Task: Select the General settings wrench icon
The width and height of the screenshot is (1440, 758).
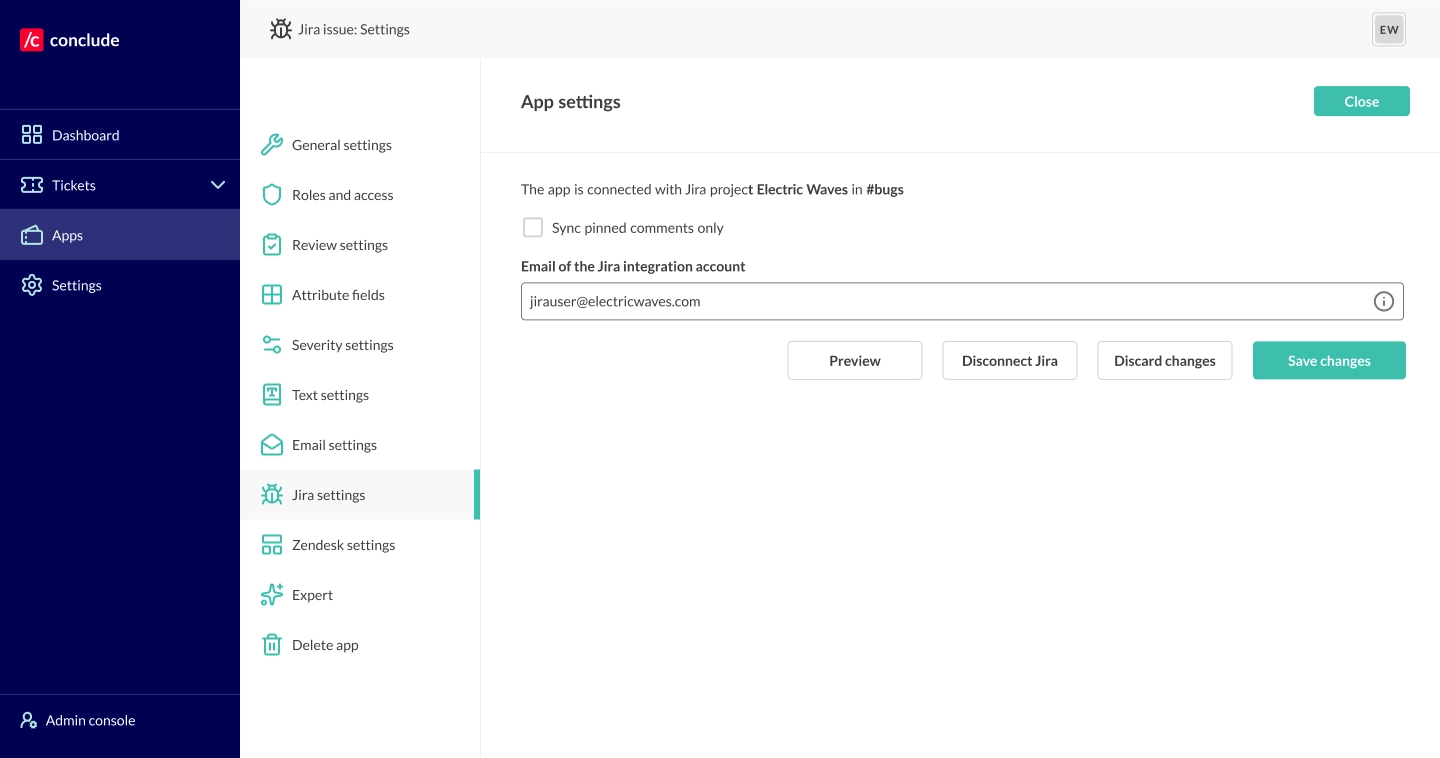Action: pyautogui.click(x=272, y=144)
